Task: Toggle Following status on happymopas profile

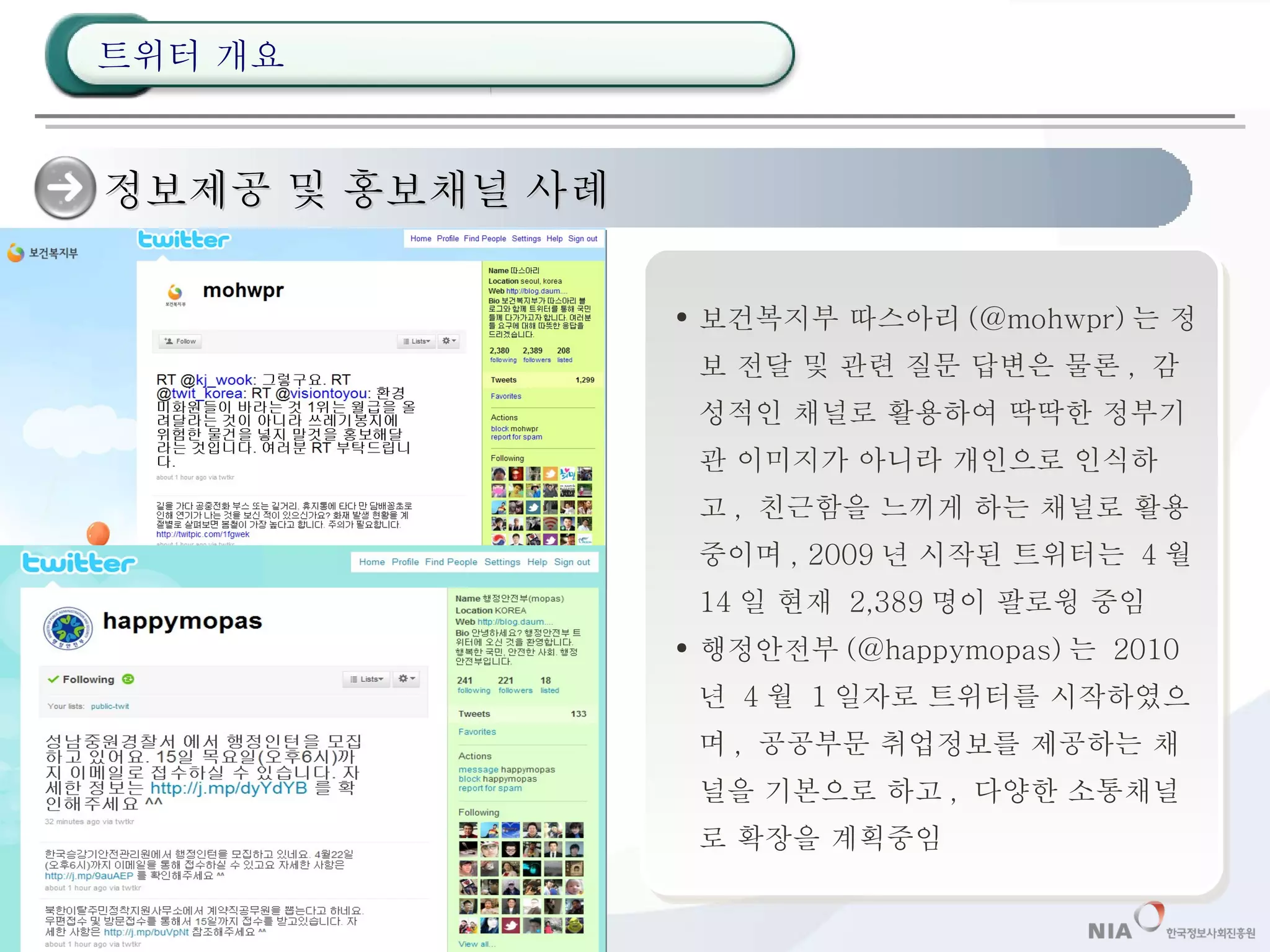Action: [81, 679]
